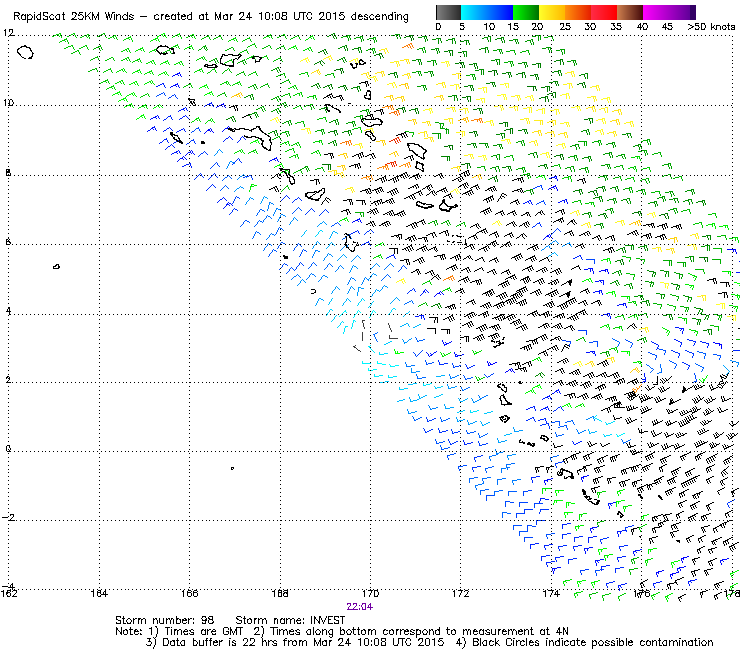Click the 'Storm number: 98' text

click(x=164, y=620)
